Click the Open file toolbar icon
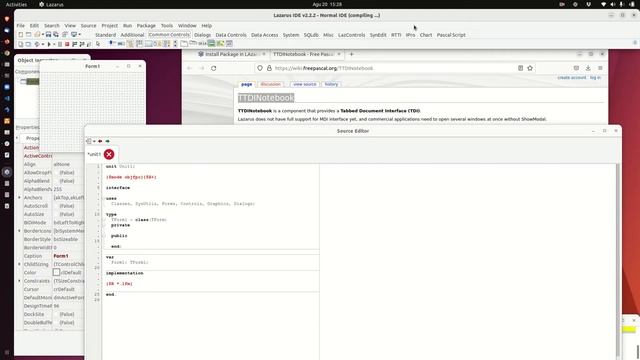Image resolution: width=640 pixels, height=360 pixels. [x=37, y=35]
